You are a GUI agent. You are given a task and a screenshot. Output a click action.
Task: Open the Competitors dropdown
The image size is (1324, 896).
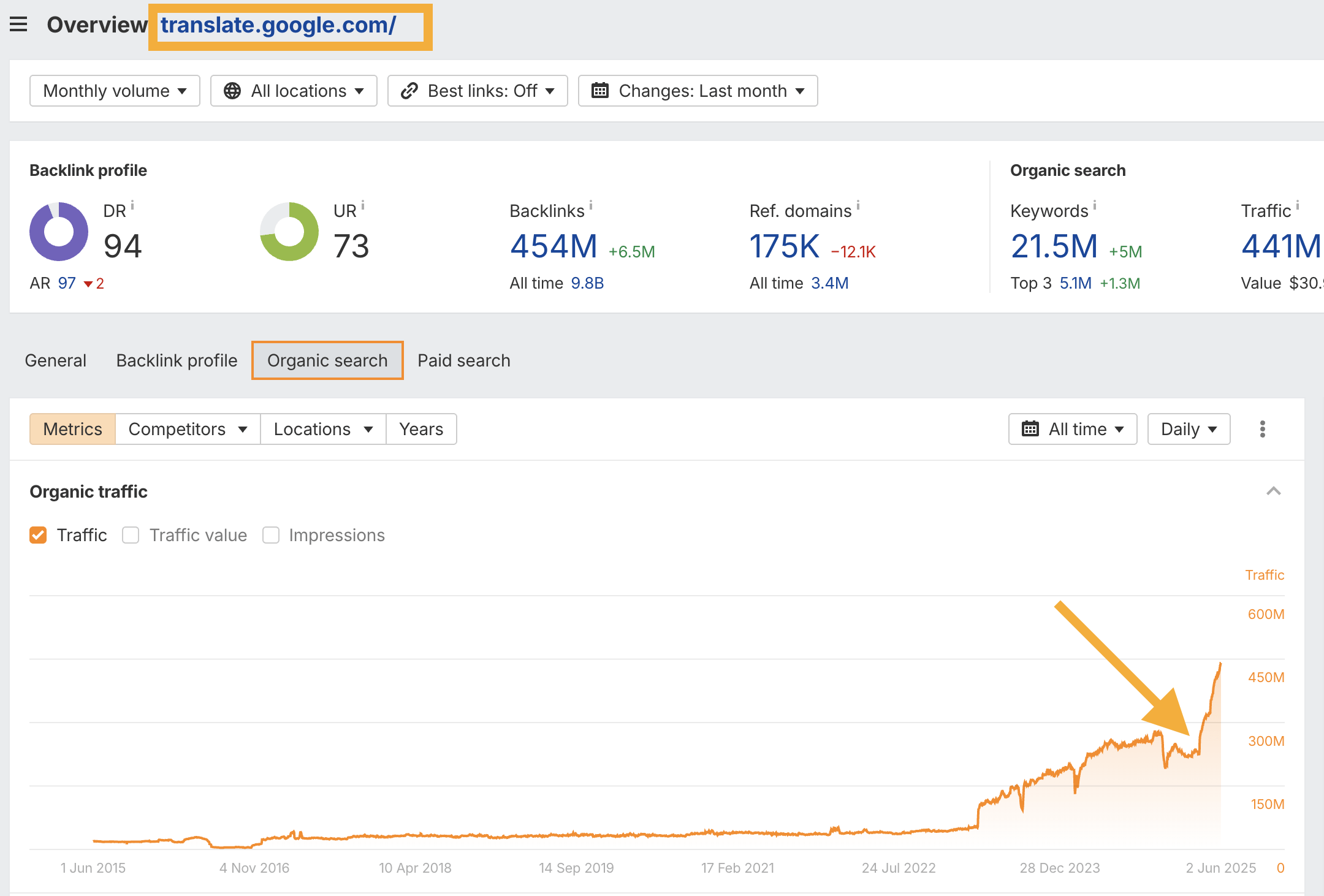point(187,429)
